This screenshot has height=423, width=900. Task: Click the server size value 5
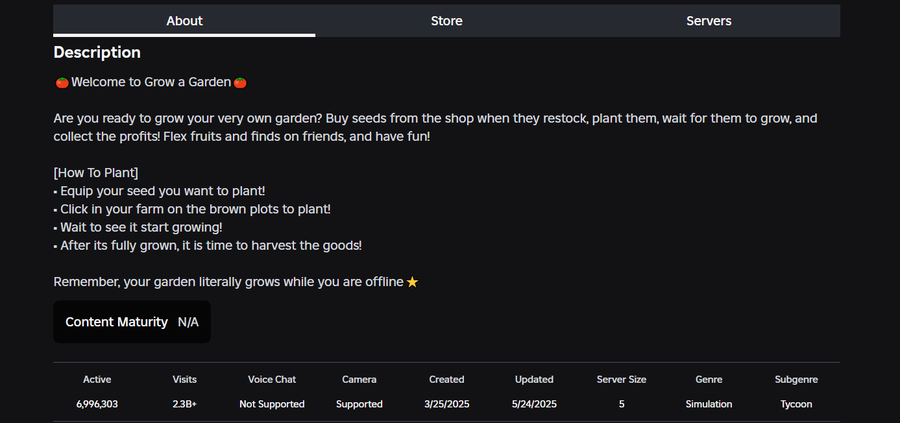click(x=622, y=404)
